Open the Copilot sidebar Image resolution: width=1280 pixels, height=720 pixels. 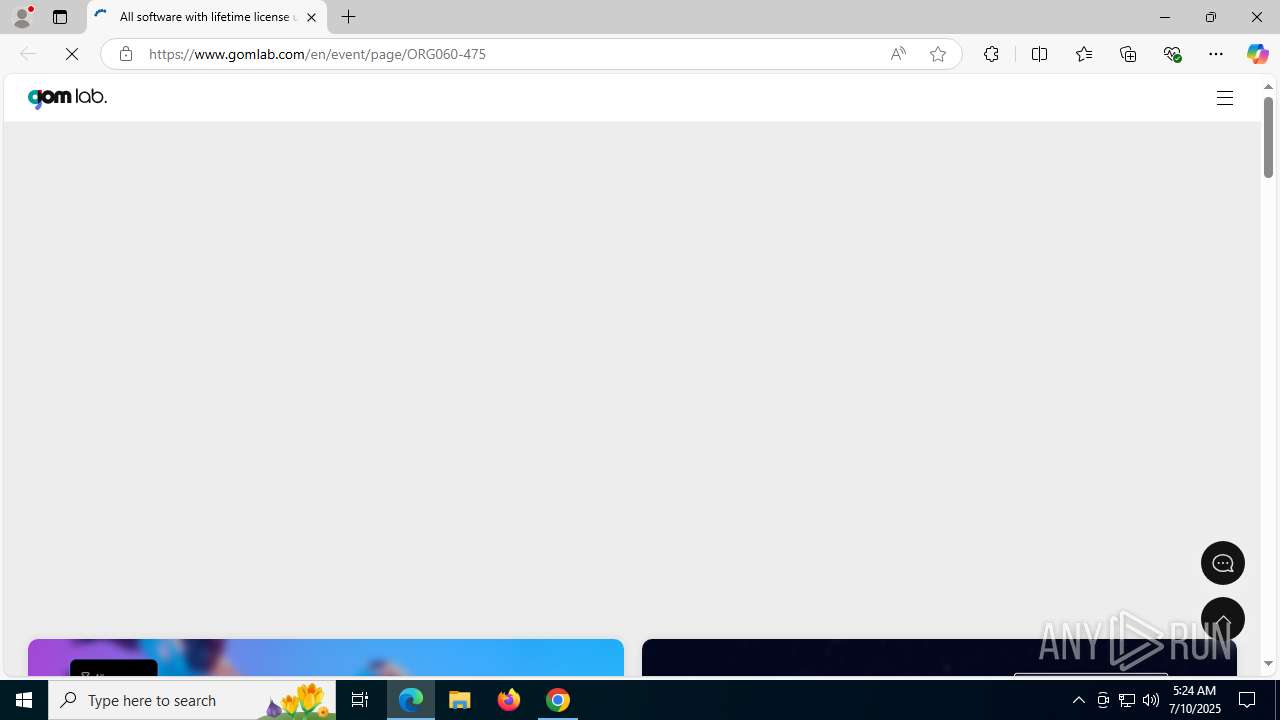tap(1257, 54)
